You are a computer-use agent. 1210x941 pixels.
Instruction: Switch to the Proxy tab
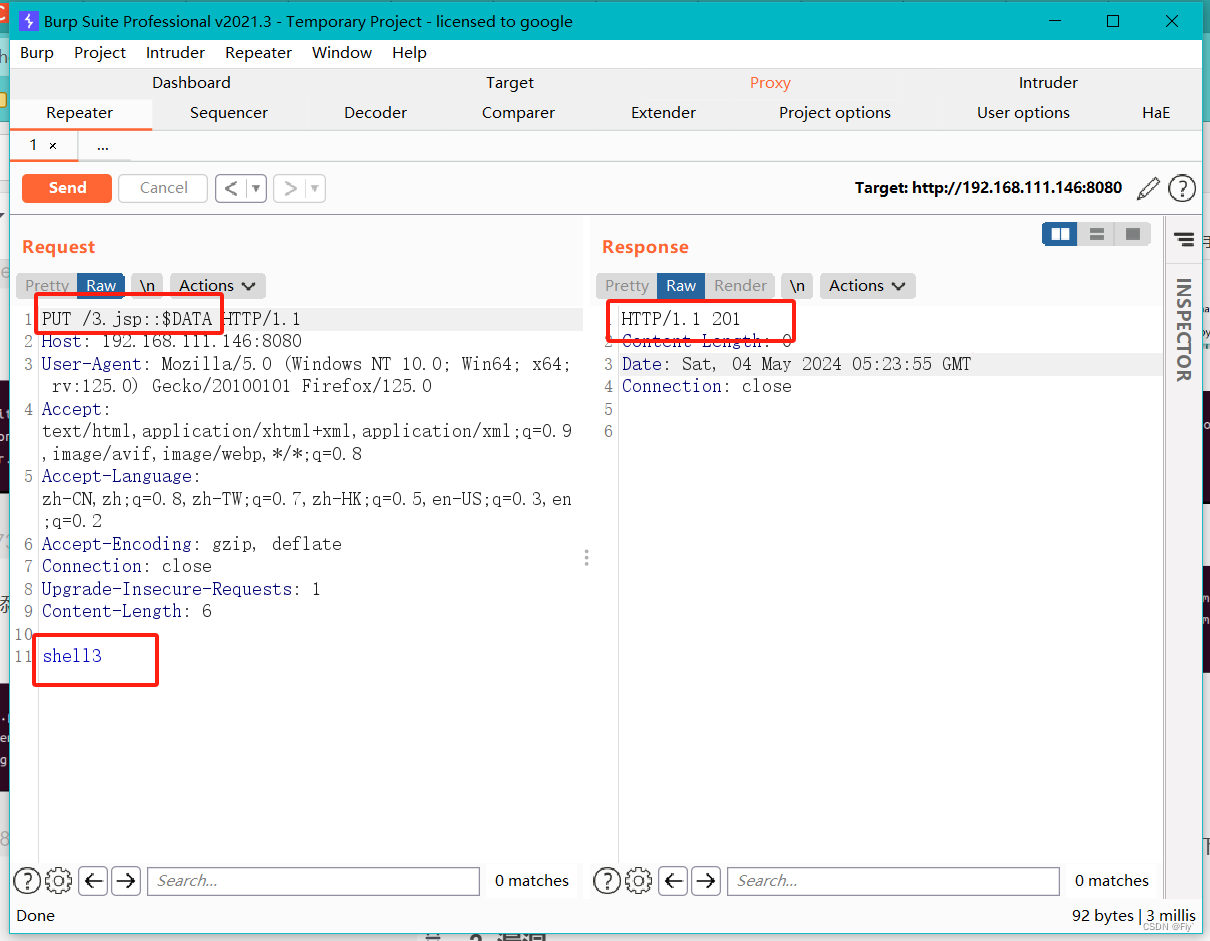pos(770,83)
